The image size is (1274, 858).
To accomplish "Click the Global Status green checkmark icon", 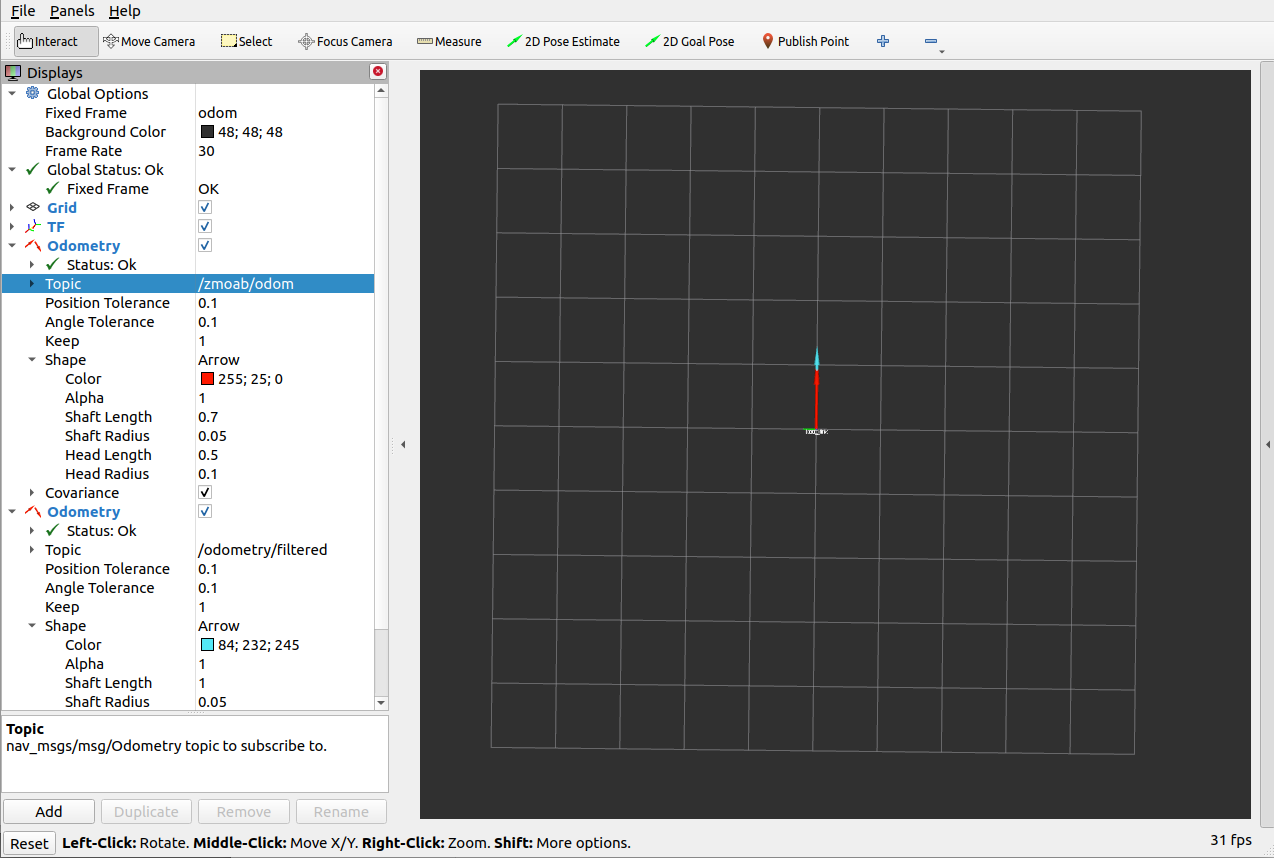I will tap(33, 169).
